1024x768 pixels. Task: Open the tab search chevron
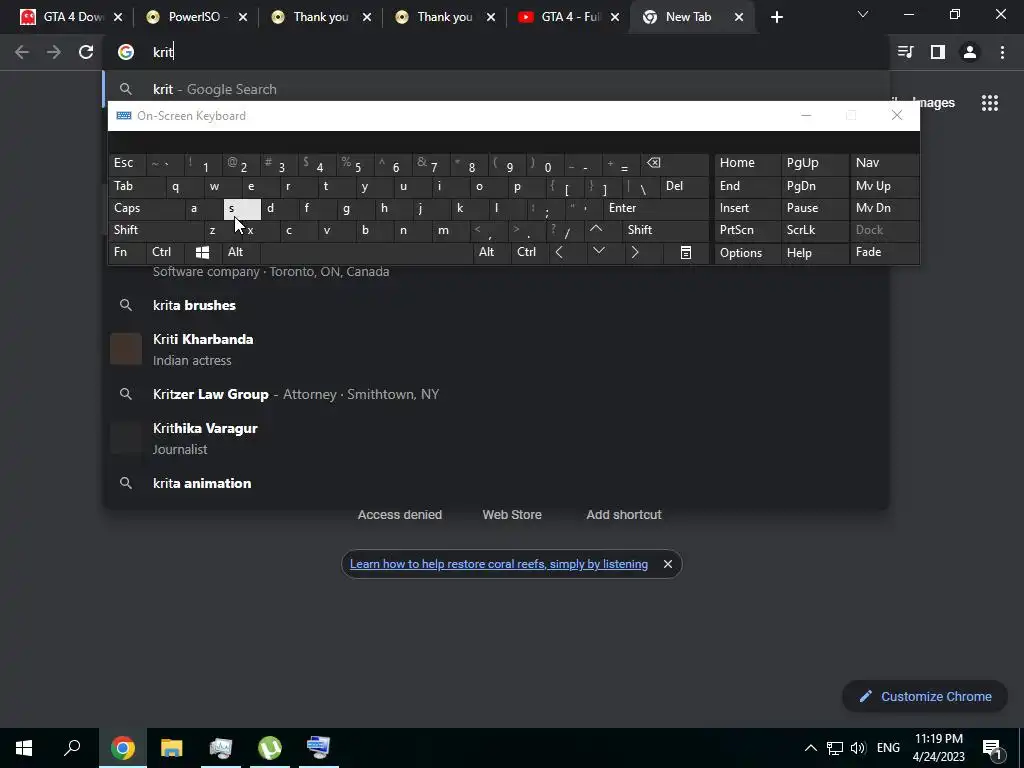[863, 14]
